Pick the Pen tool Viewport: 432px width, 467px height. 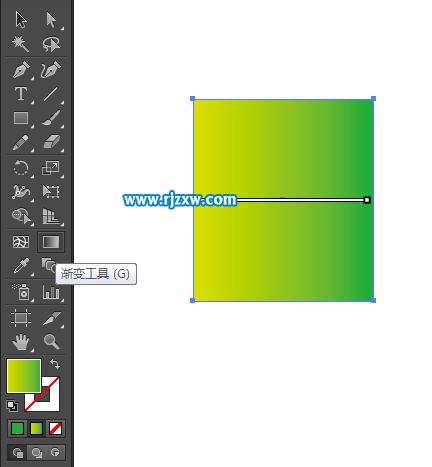tap(21, 69)
